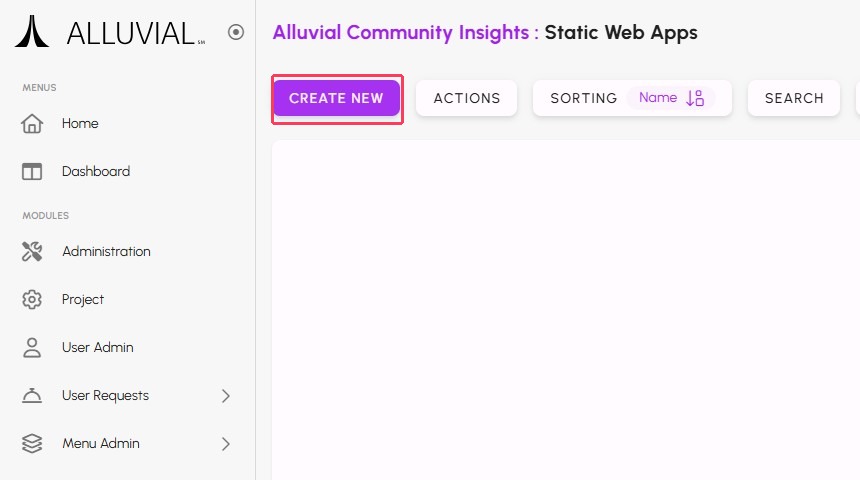
Task: Click the Alluvial logo icon
Action: point(32,32)
